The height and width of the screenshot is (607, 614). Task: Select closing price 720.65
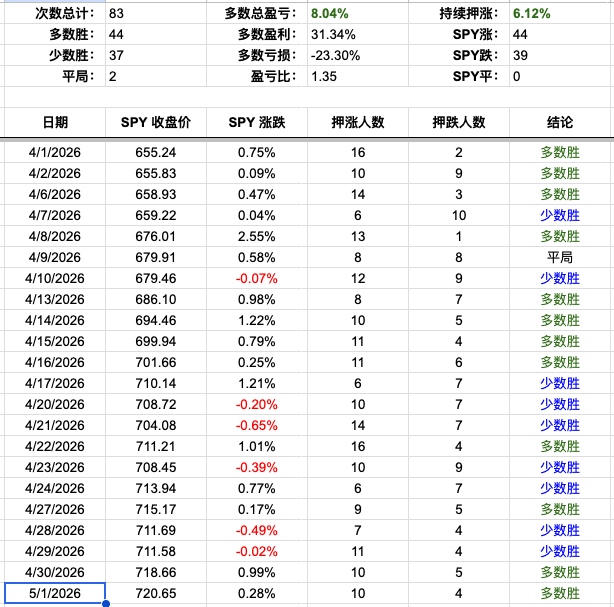click(x=156, y=593)
